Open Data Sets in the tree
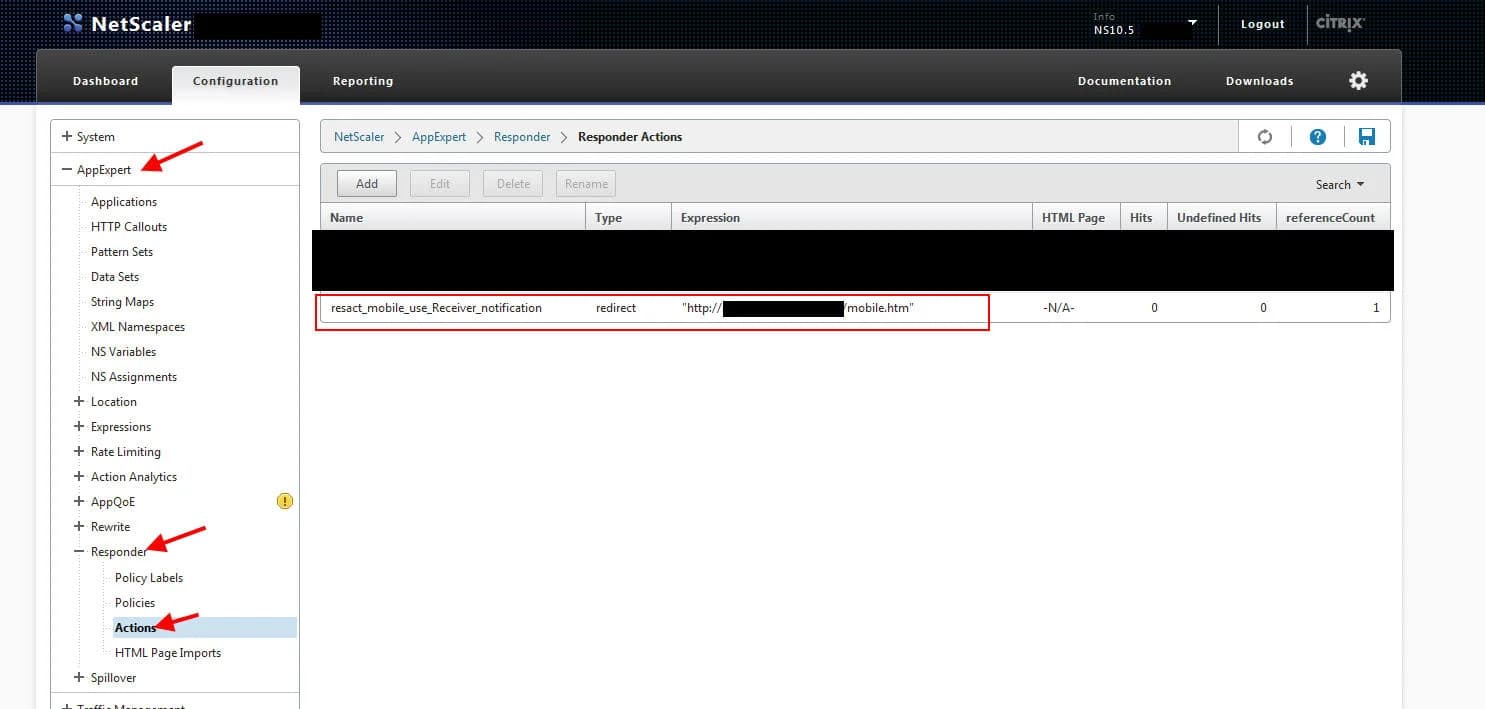Image resolution: width=1485 pixels, height=709 pixels. tap(115, 277)
